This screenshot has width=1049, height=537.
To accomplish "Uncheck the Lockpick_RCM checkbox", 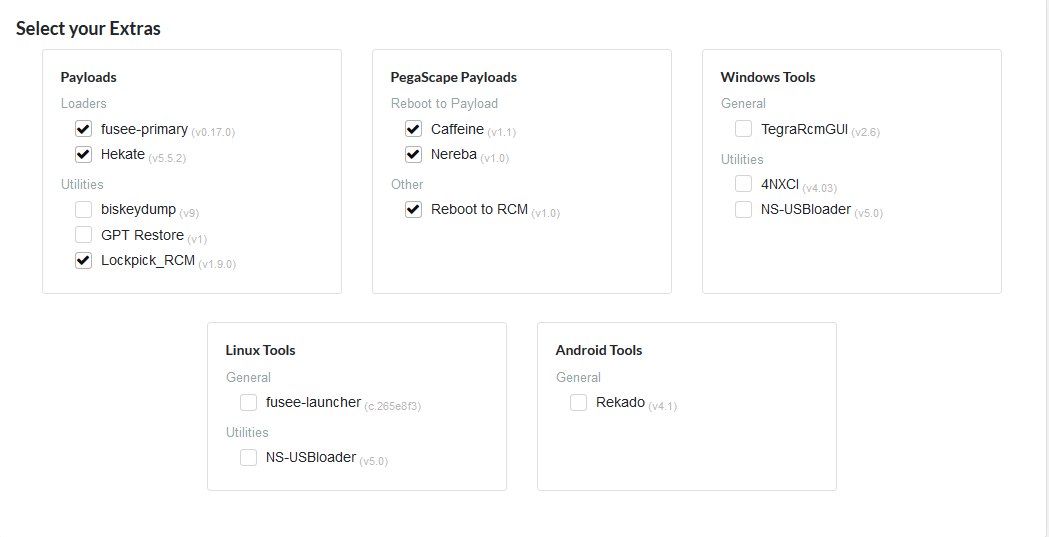I will point(83,261).
